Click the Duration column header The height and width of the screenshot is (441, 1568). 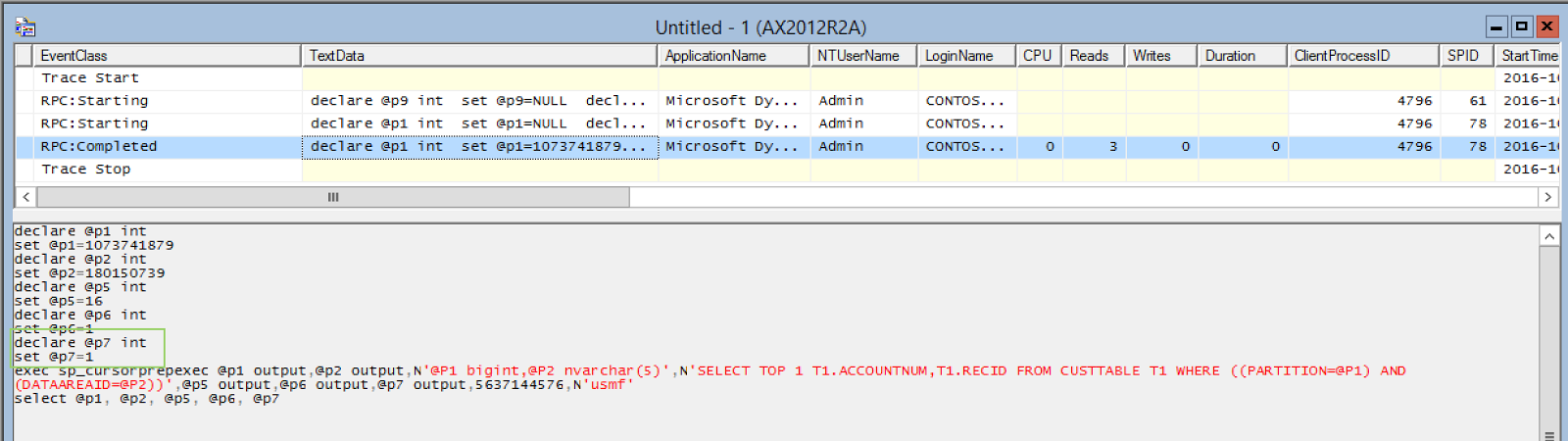1230,56
